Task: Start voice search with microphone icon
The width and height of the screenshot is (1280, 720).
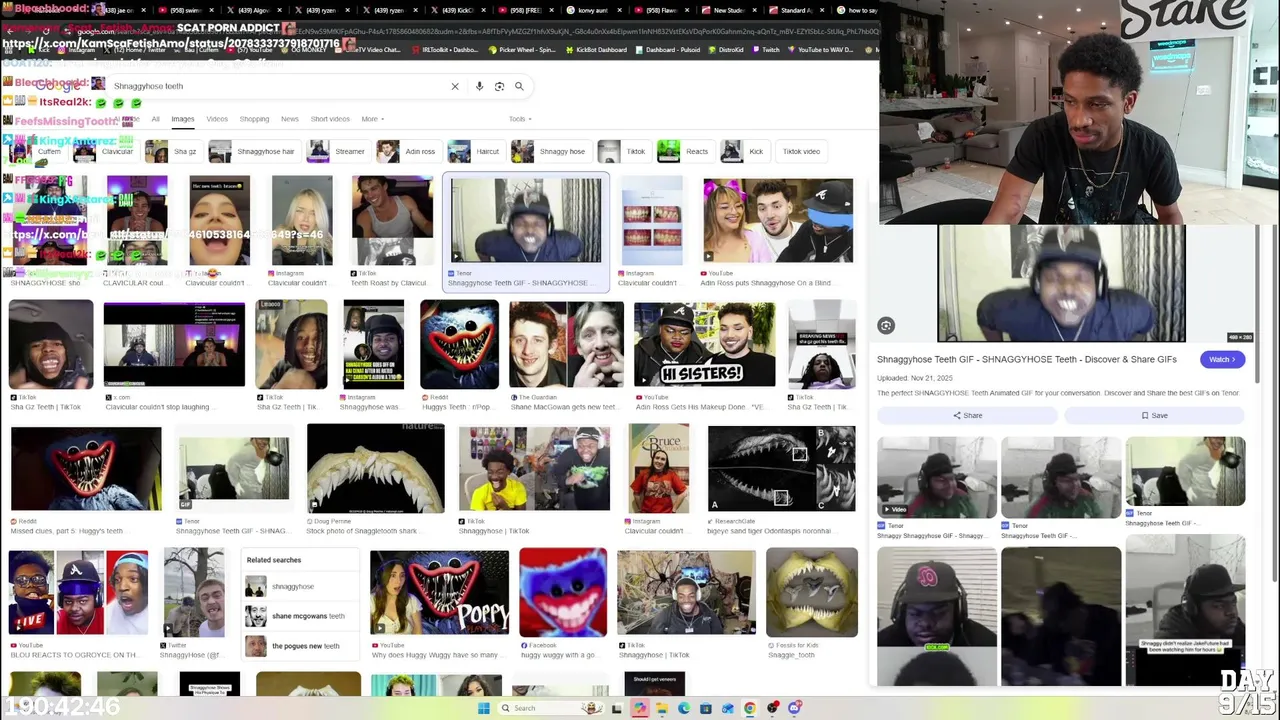Action: coord(479,86)
